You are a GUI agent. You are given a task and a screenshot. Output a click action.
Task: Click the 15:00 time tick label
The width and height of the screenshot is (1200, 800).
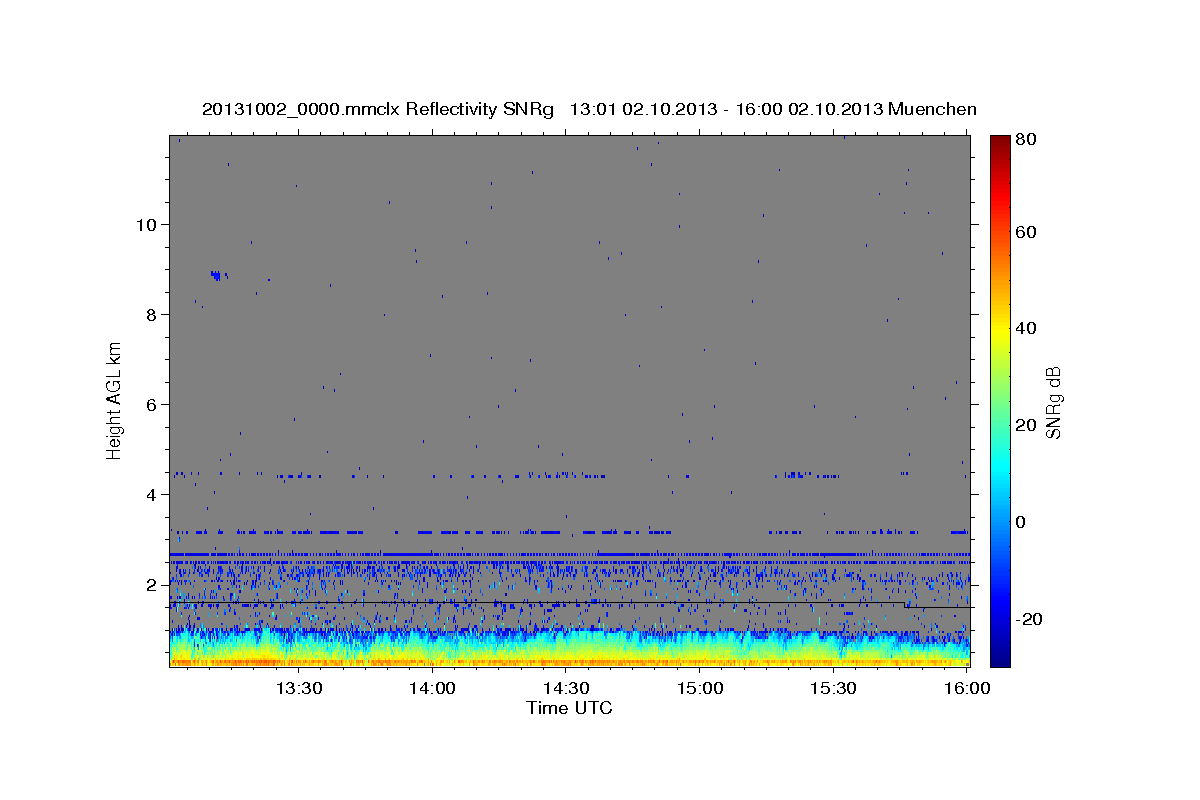[x=700, y=688]
